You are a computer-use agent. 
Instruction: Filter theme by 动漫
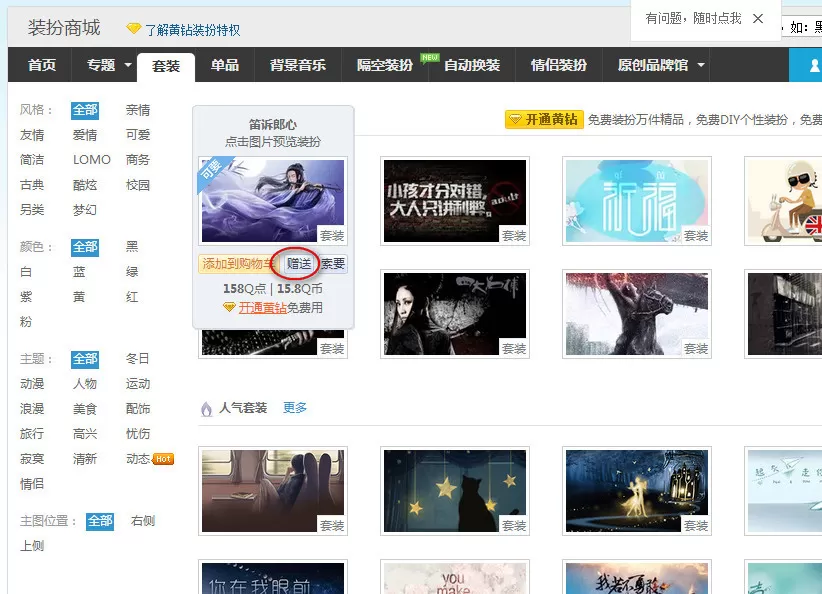[x=32, y=384]
